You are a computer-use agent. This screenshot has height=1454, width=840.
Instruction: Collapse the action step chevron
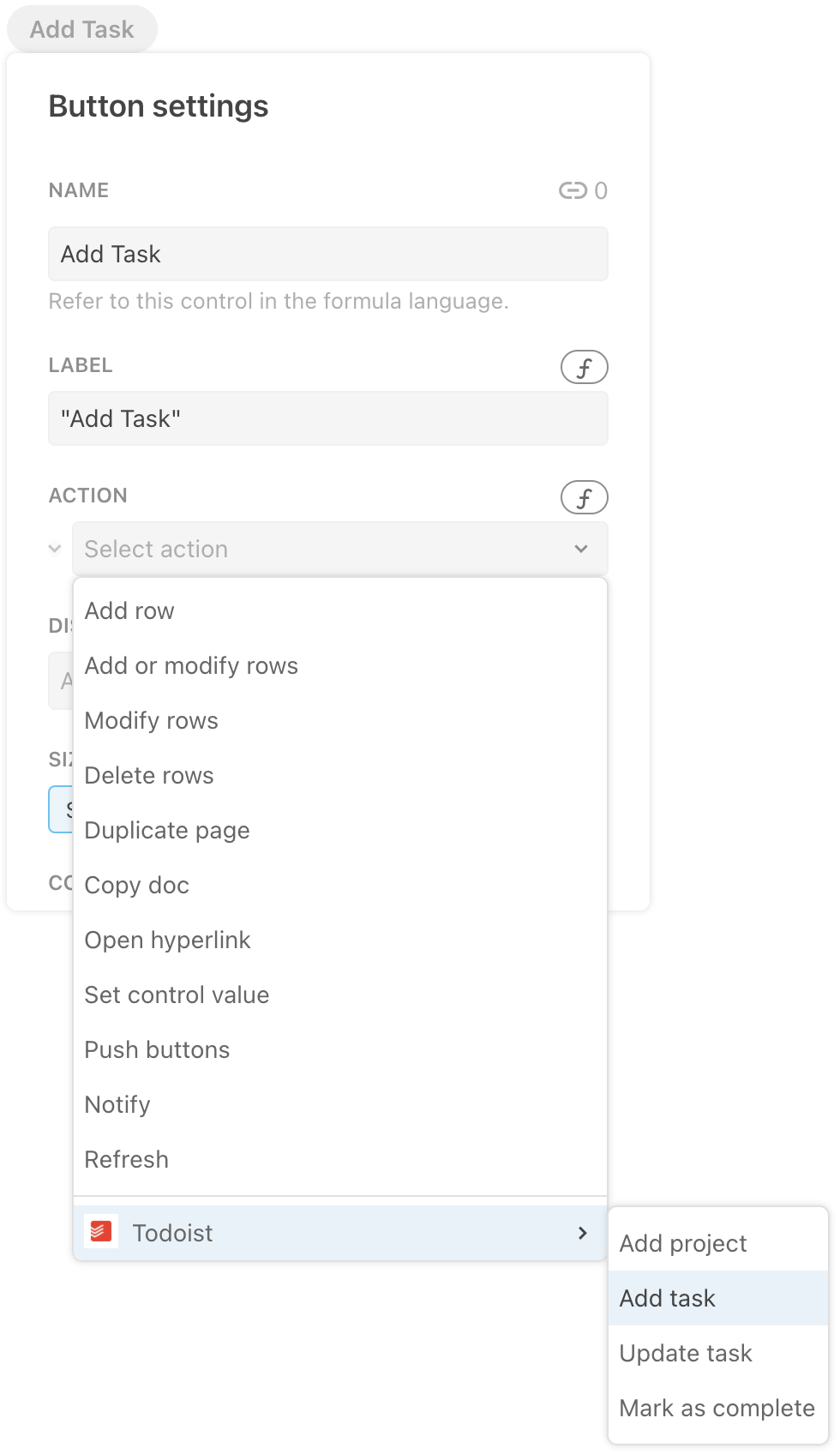[x=55, y=549]
